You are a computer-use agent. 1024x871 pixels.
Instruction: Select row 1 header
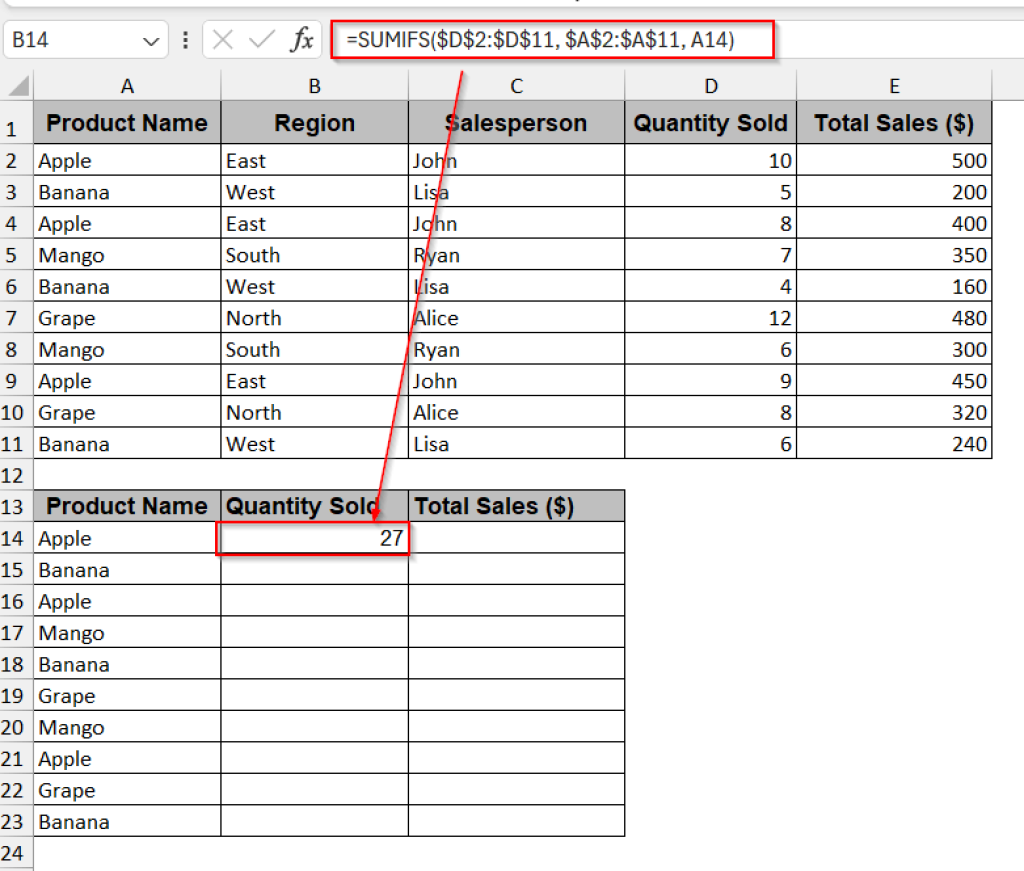(16, 122)
